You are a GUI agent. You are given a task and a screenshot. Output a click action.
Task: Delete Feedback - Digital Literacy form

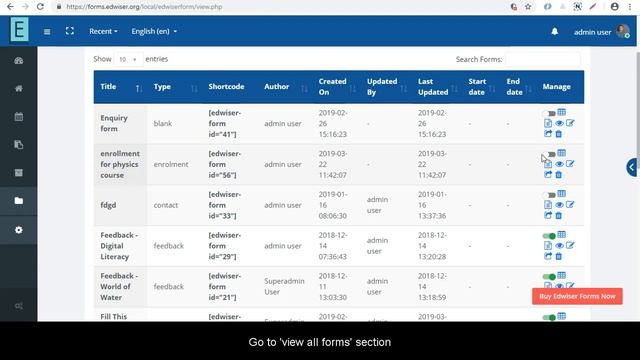click(x=559, y=256)
